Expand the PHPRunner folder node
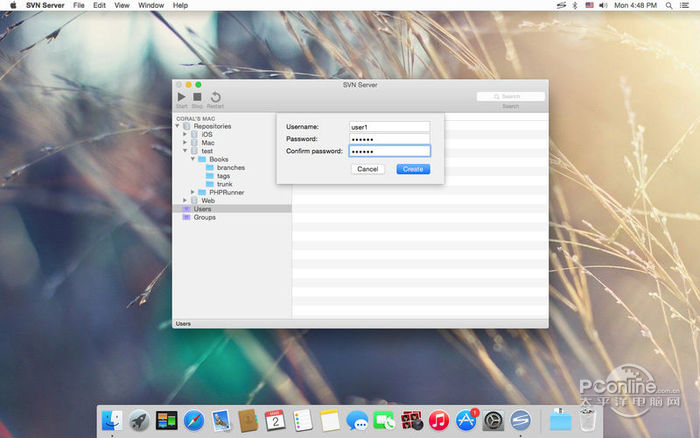 click(x=193, y=192)
